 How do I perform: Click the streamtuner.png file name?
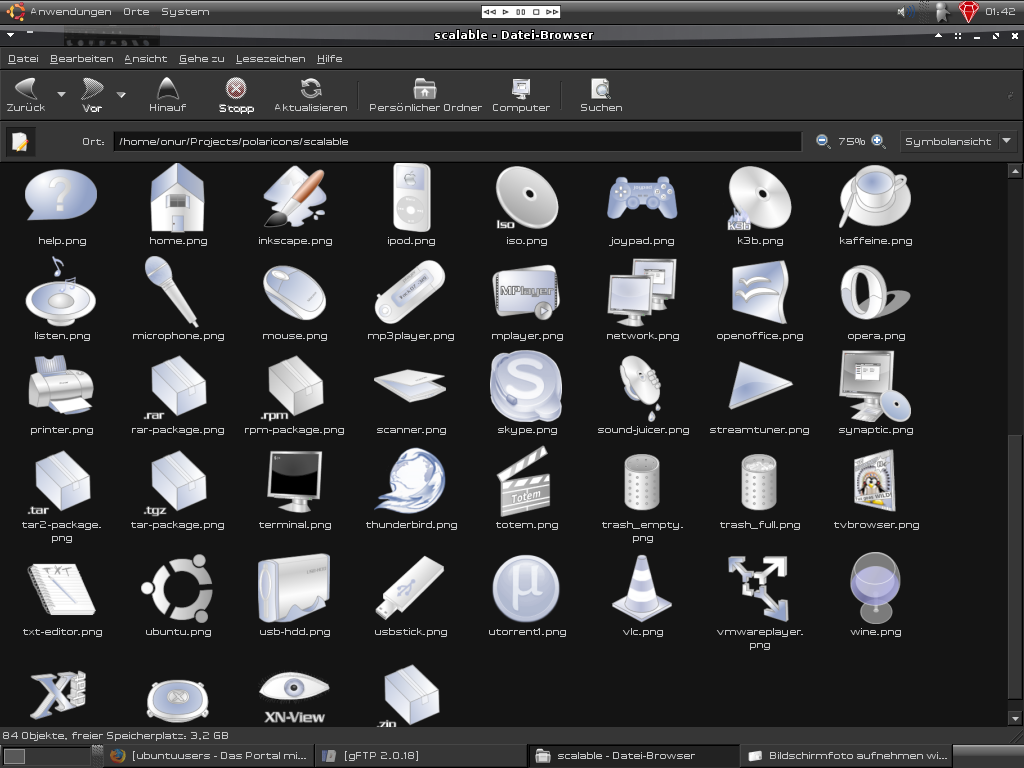[759, 430]
